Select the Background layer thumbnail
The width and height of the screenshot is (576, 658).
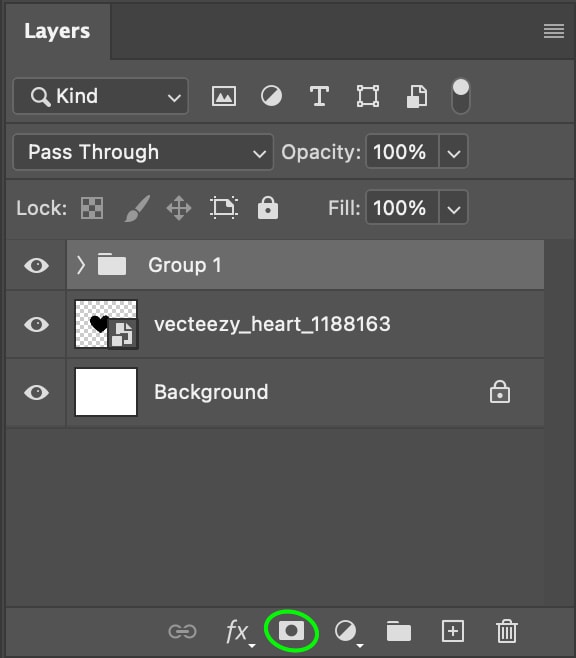click(x=106, y=392)
